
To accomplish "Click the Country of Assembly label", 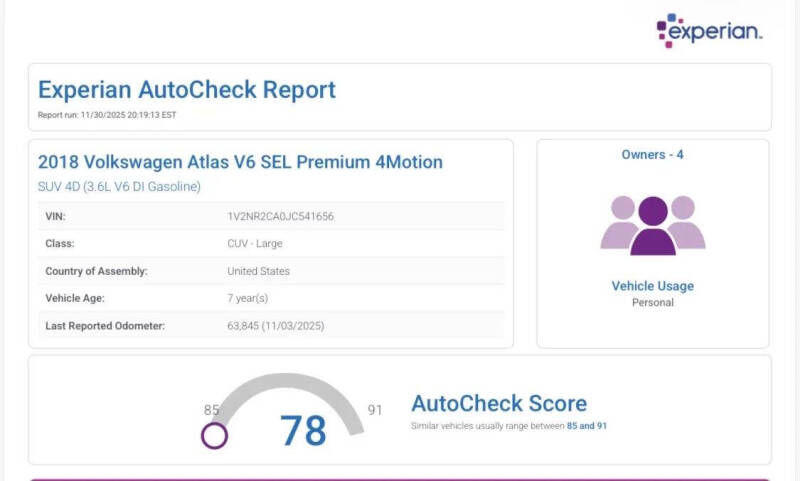I will [x=96, y=271].
